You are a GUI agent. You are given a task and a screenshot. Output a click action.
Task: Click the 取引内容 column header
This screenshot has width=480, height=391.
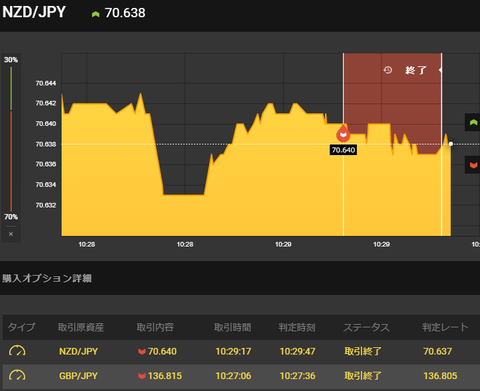(155, 327)
